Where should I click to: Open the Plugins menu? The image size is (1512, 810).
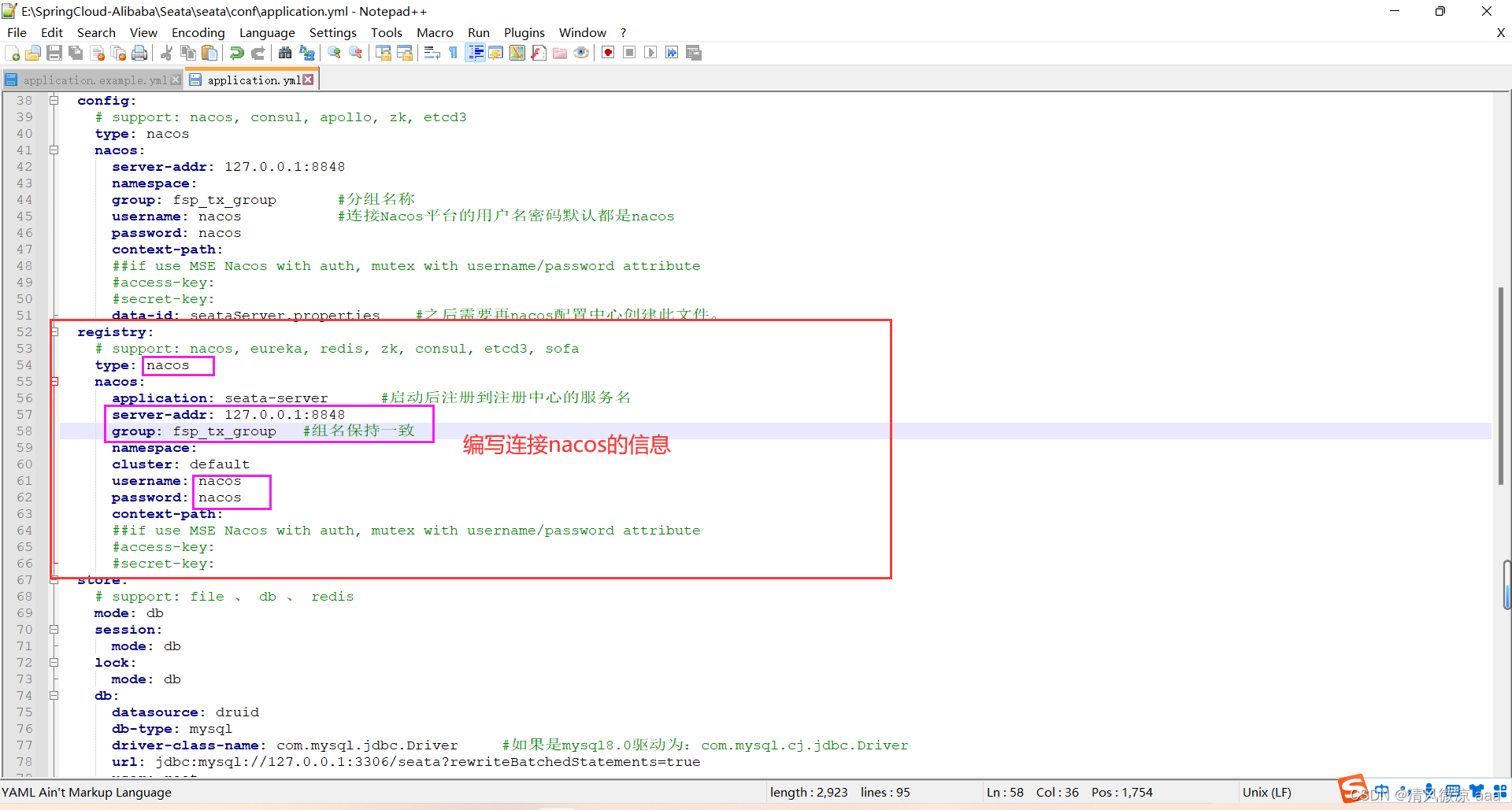(524, 32)
